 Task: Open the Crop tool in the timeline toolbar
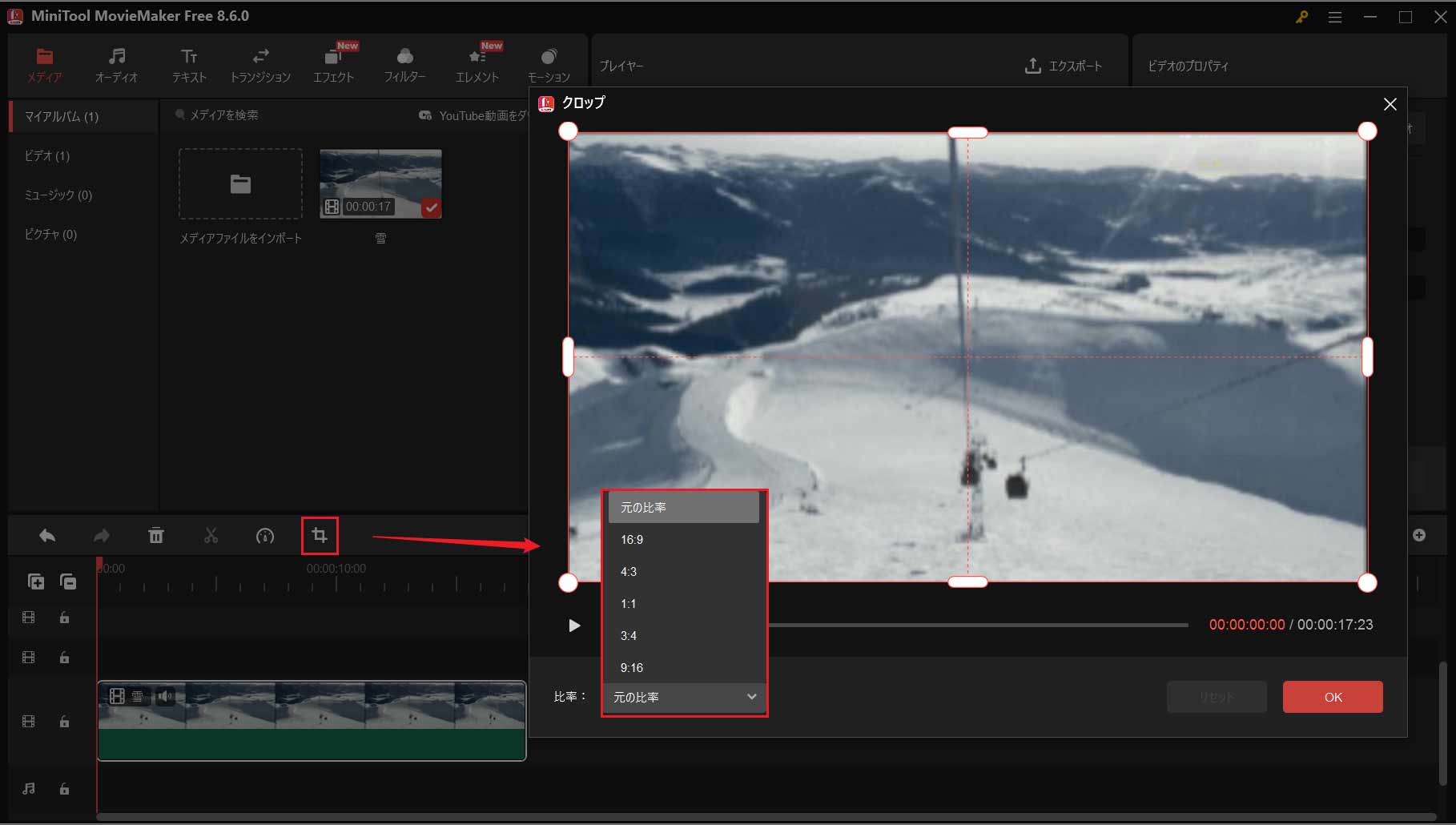click(x=319, y=535)
